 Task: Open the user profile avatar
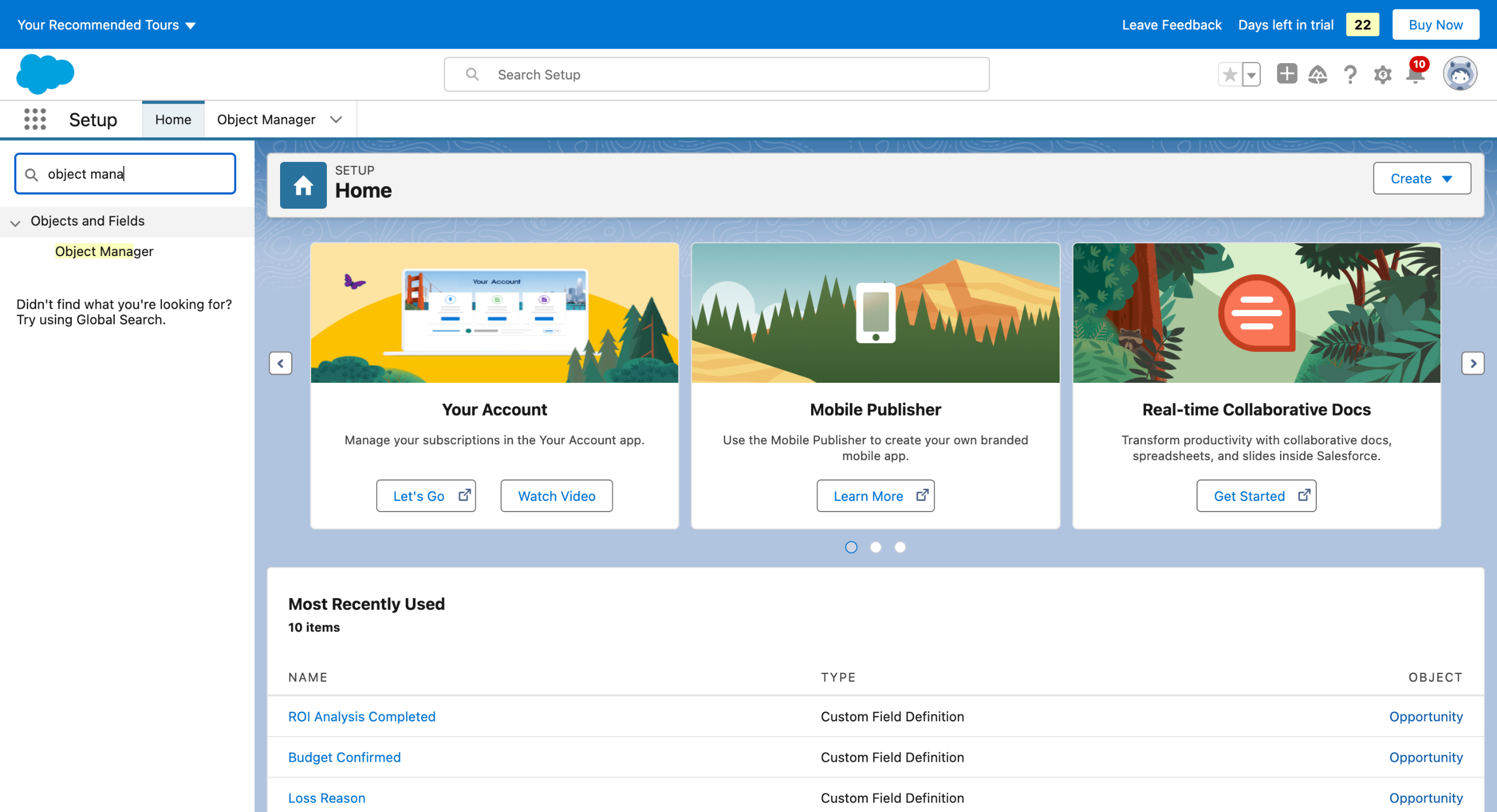[x=1460, y=74]
